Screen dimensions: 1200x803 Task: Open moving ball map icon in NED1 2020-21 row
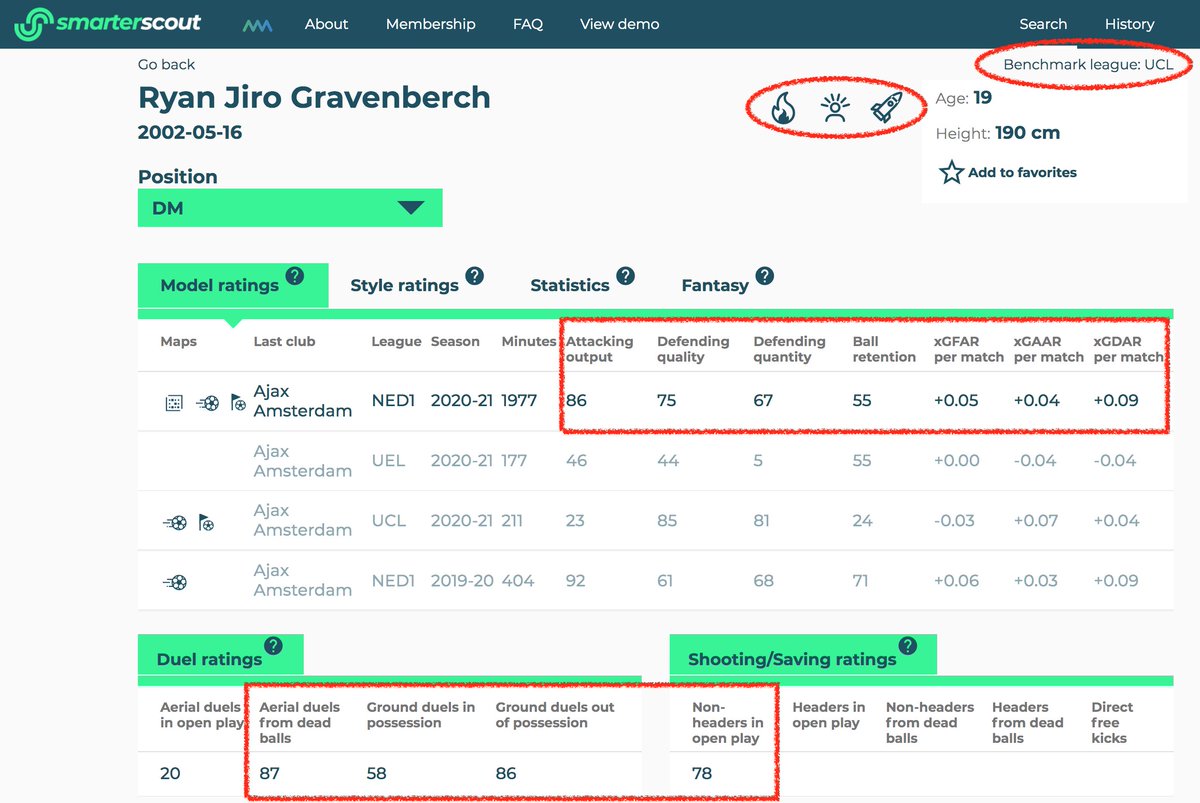(206, 403)
